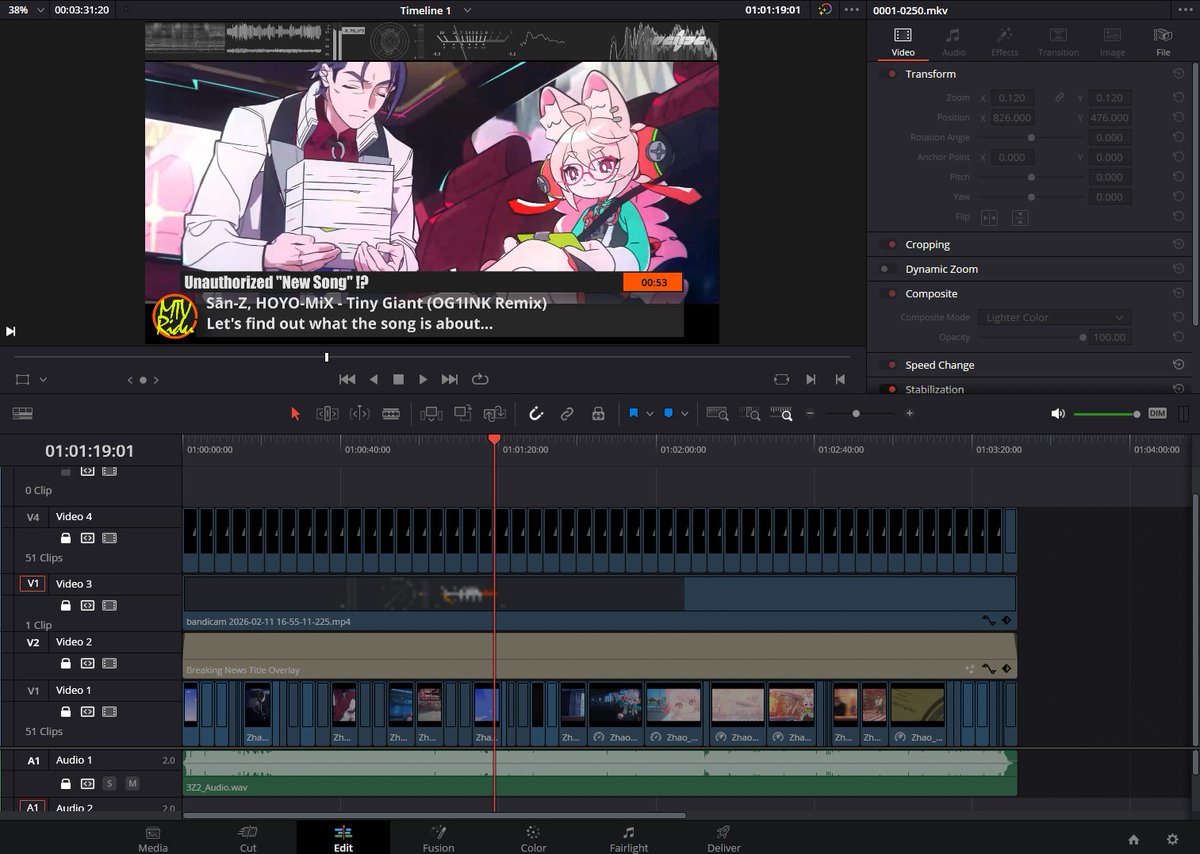Click the DIM audio button
Image resolution: width=1200 pixels, height=854 pixels.
tap(1157, 413)
